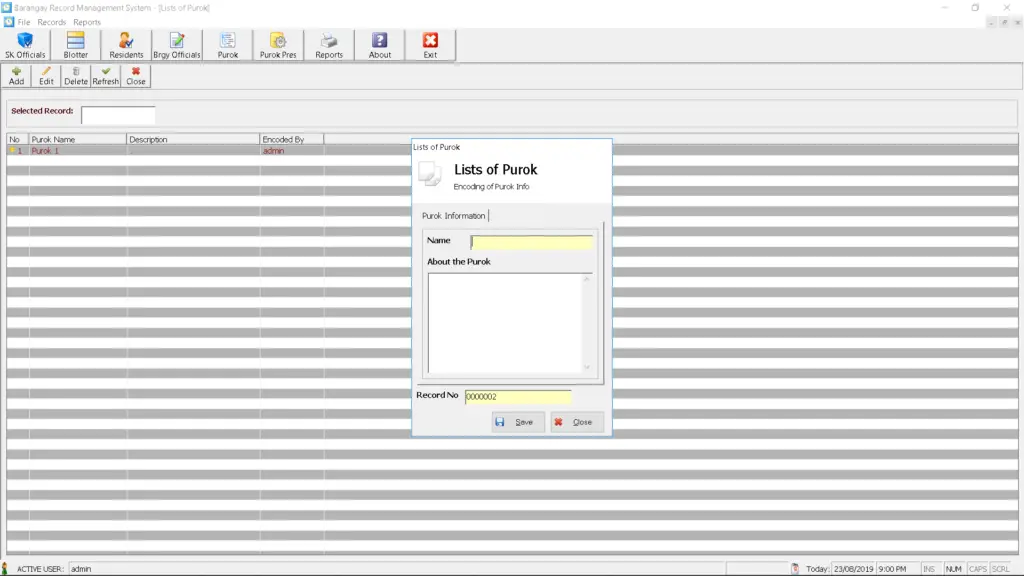Open the Reports printing module
Screen dimensions: 1024x576
329,44
